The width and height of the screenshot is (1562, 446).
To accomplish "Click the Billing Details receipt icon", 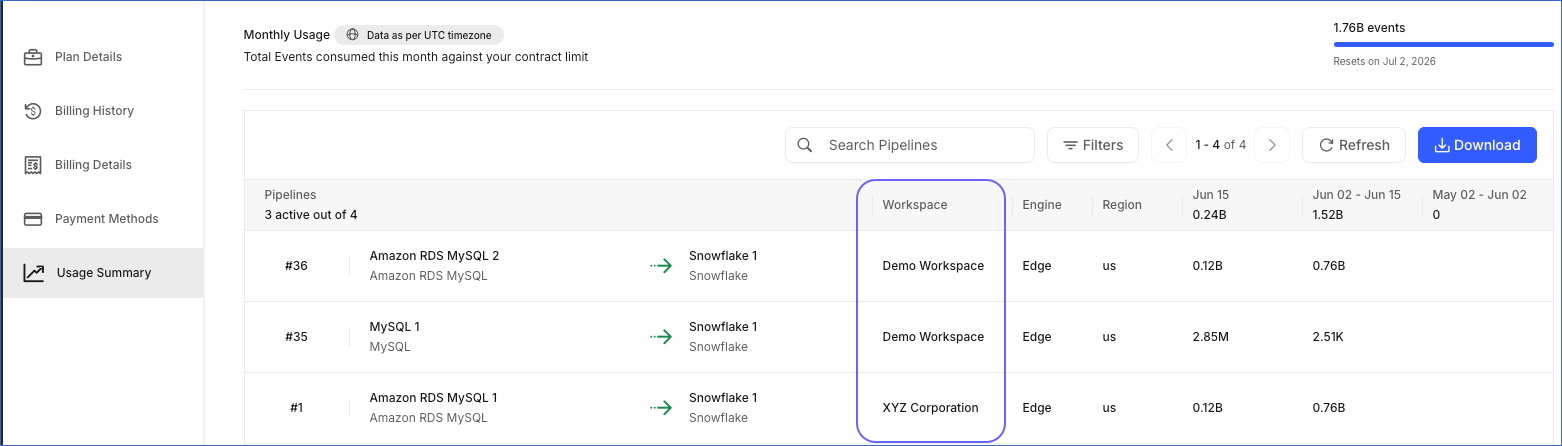I will pyautogui.click(x=33, y=165).
